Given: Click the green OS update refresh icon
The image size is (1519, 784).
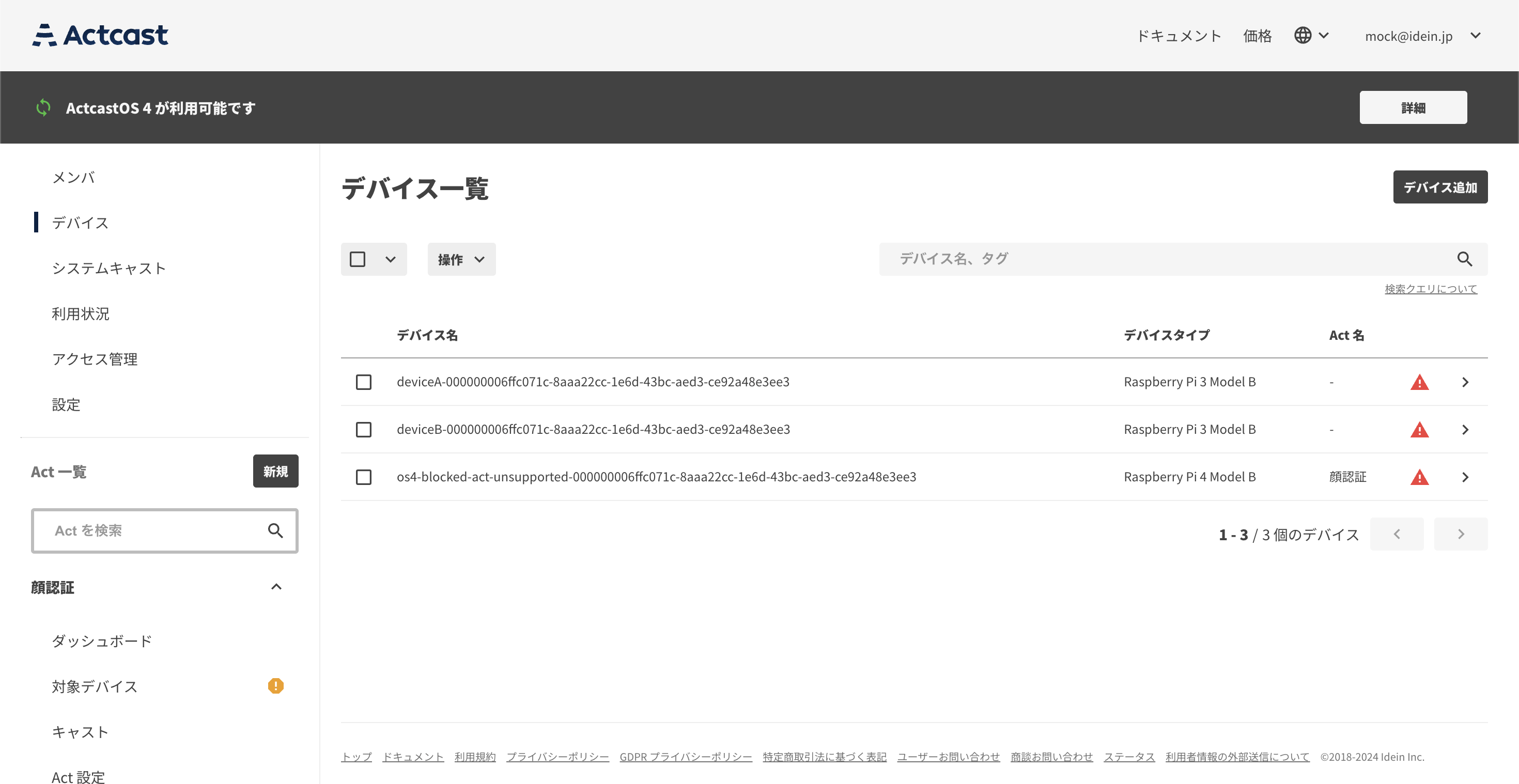Looking at the screenshot, I should [43, 107].
